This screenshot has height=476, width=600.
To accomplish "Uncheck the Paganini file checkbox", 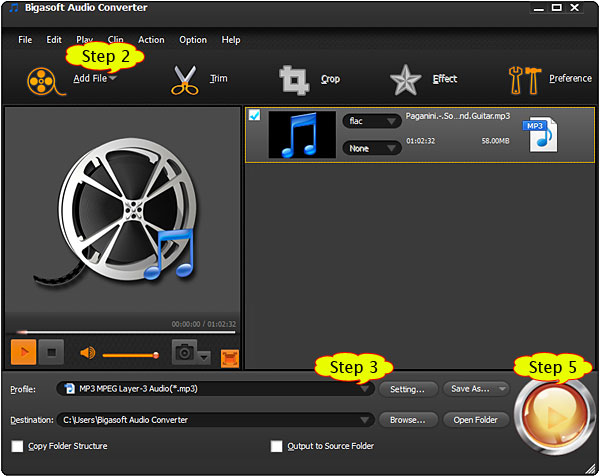I will click(x=254, y=115).
